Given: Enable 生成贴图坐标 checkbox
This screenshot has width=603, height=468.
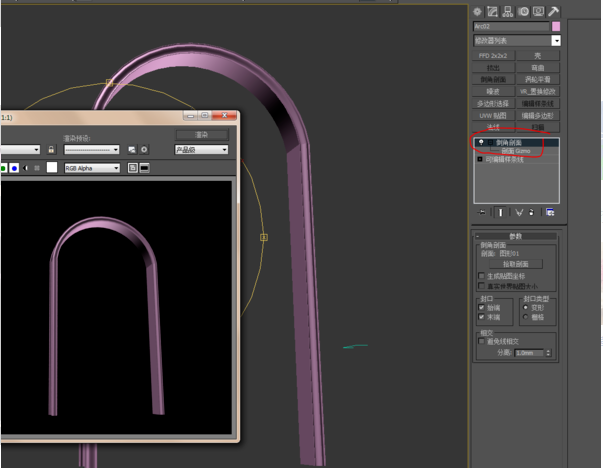Looking at the screenshot, I should tap(481, 276).
